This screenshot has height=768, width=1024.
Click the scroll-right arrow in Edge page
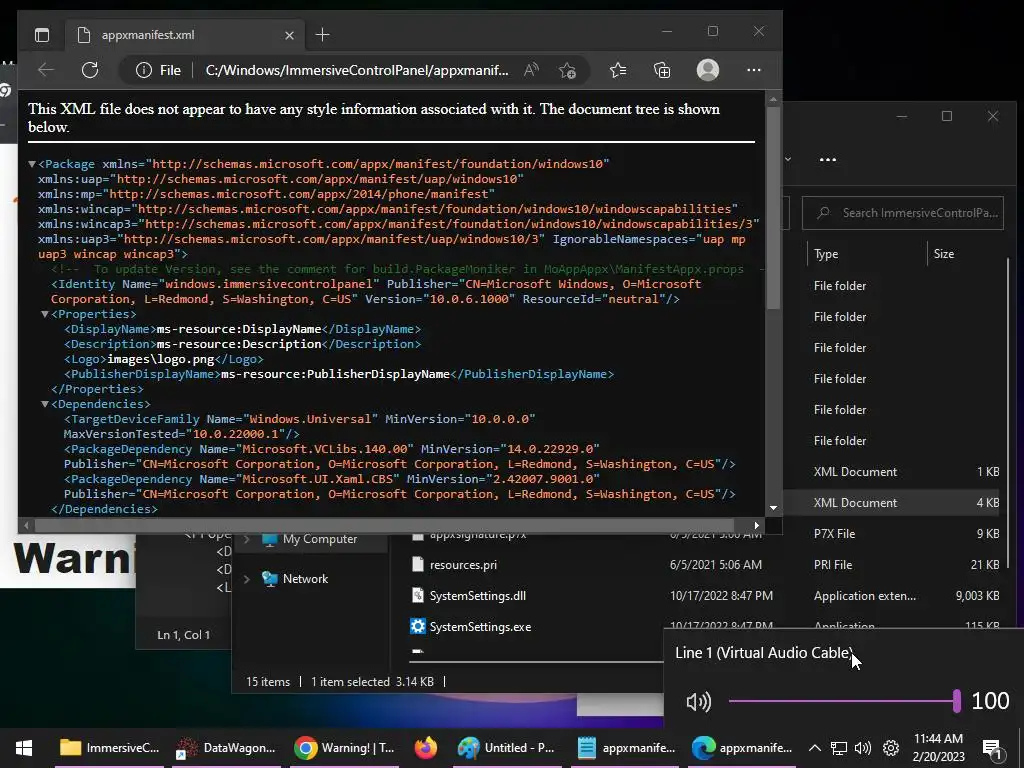[756, 525]
